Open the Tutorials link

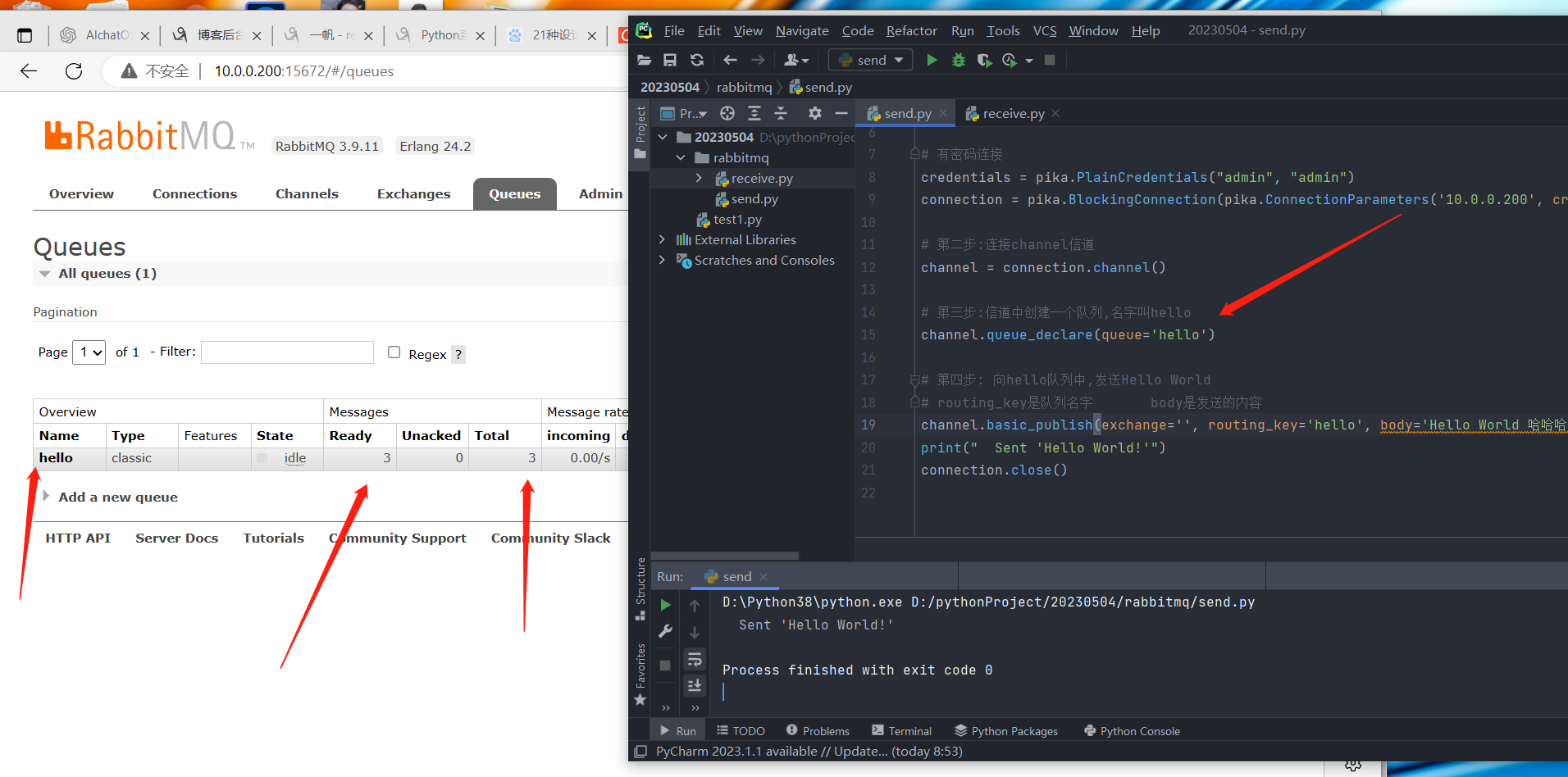pyautogui.click(x=273, y=538)
